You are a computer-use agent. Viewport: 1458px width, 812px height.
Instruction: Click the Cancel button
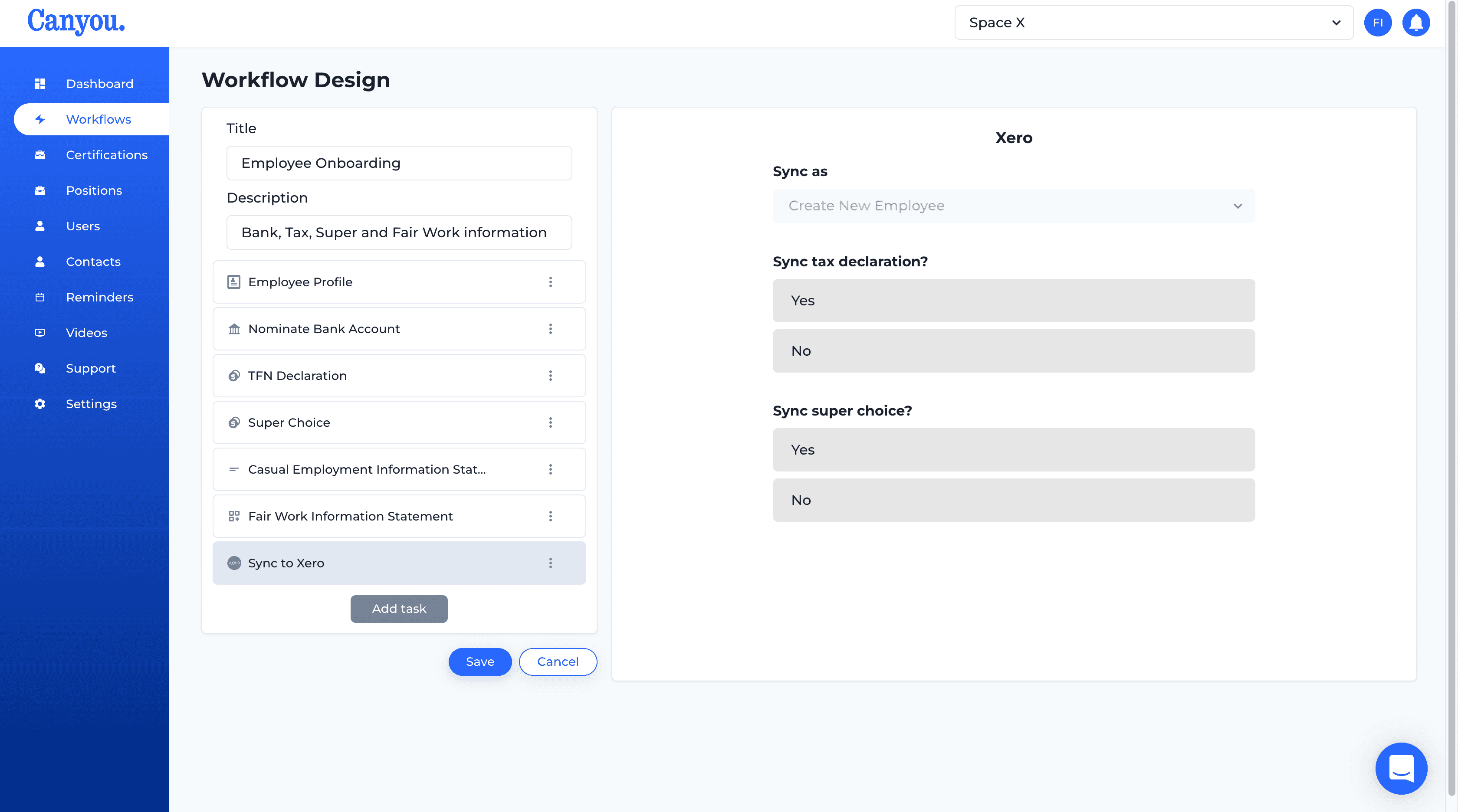(557, 661)
